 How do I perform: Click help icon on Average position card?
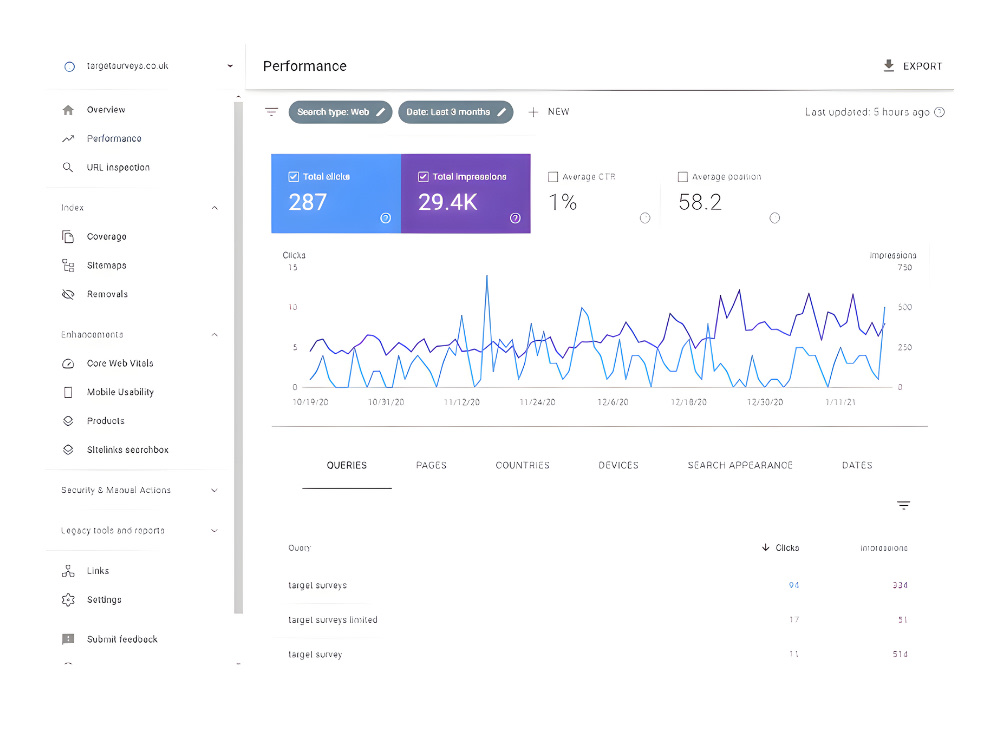coord(775,218)
